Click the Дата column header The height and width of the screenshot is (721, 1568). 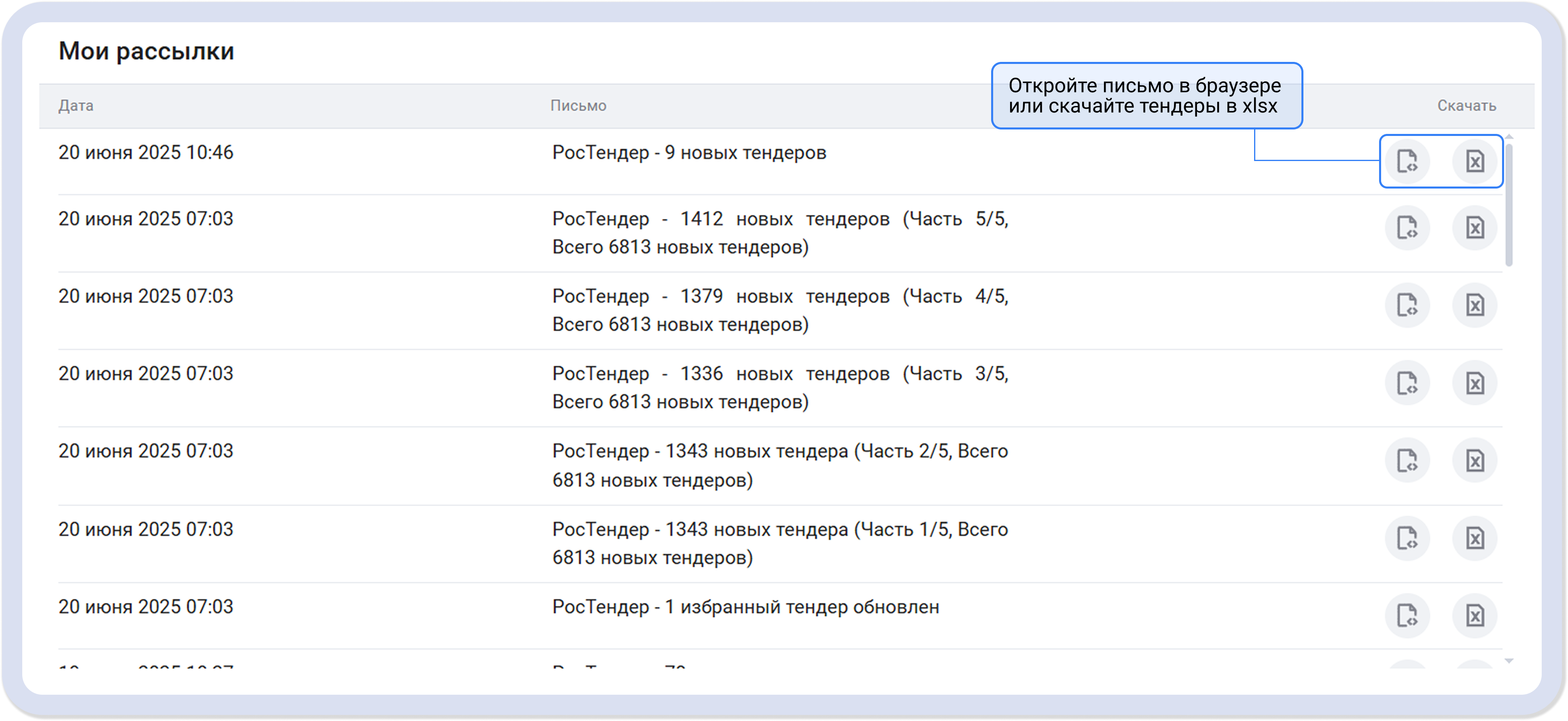[76, 106]
